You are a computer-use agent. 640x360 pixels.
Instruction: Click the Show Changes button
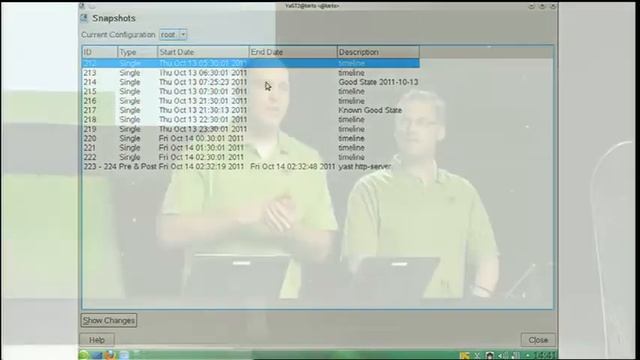coord(109,320)
